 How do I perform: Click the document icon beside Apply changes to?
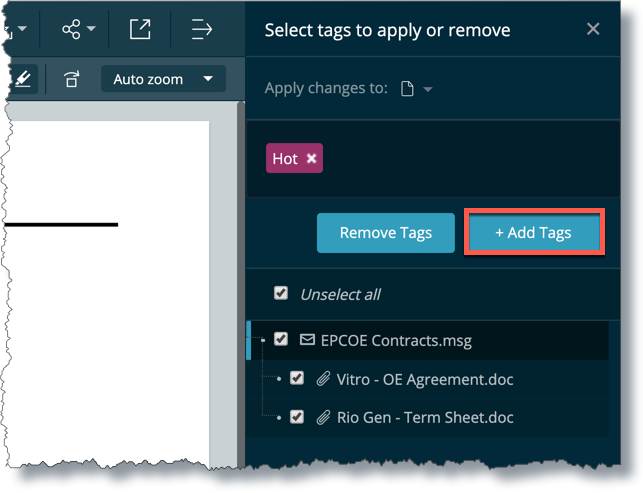pyautogui.click(x=407, y=89)
